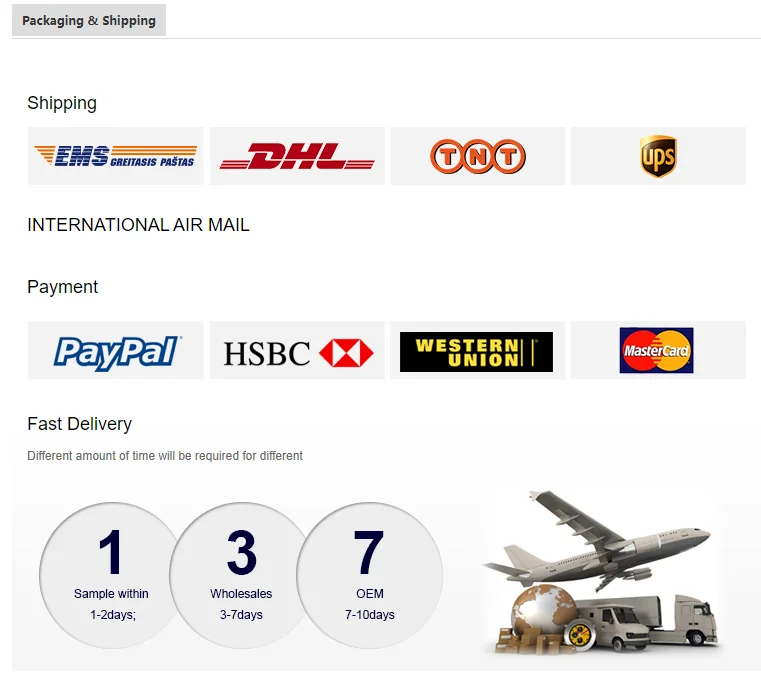761x683 pixels.
Task: Click the EMS Greitasis Paštas logo
Action: pyautogui.click(x=116, y=156)
